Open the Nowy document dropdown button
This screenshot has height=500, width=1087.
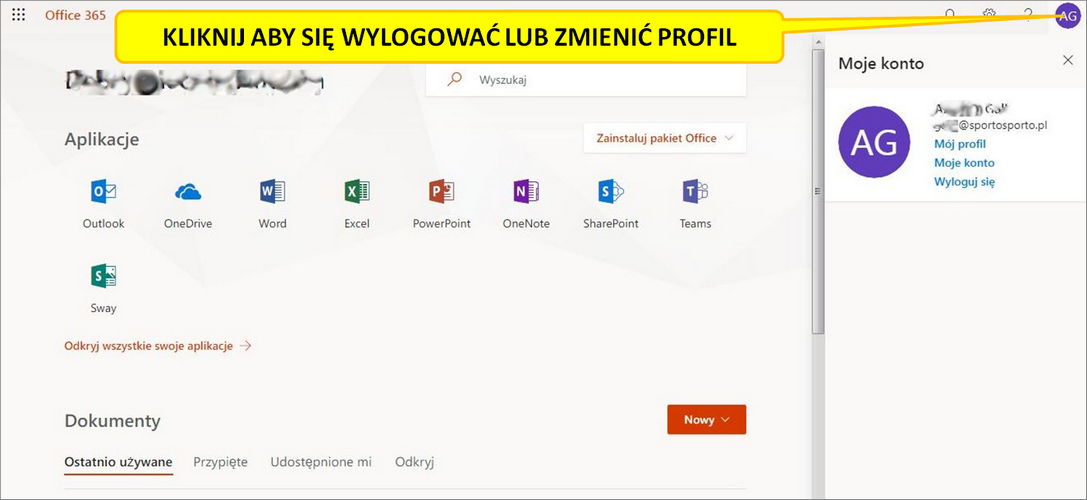pyautogui.click(x=706, y=420)
